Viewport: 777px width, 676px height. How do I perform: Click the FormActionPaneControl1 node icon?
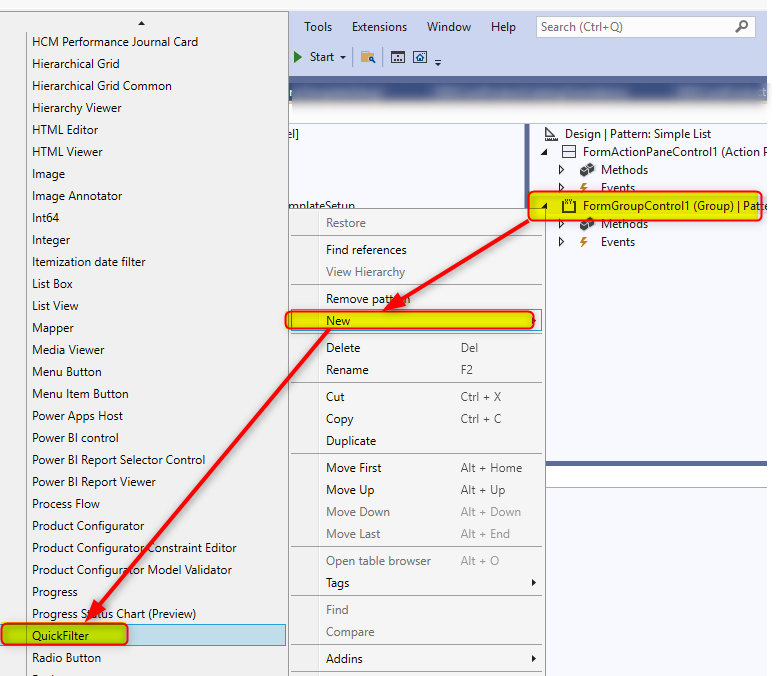coord(568,152)
